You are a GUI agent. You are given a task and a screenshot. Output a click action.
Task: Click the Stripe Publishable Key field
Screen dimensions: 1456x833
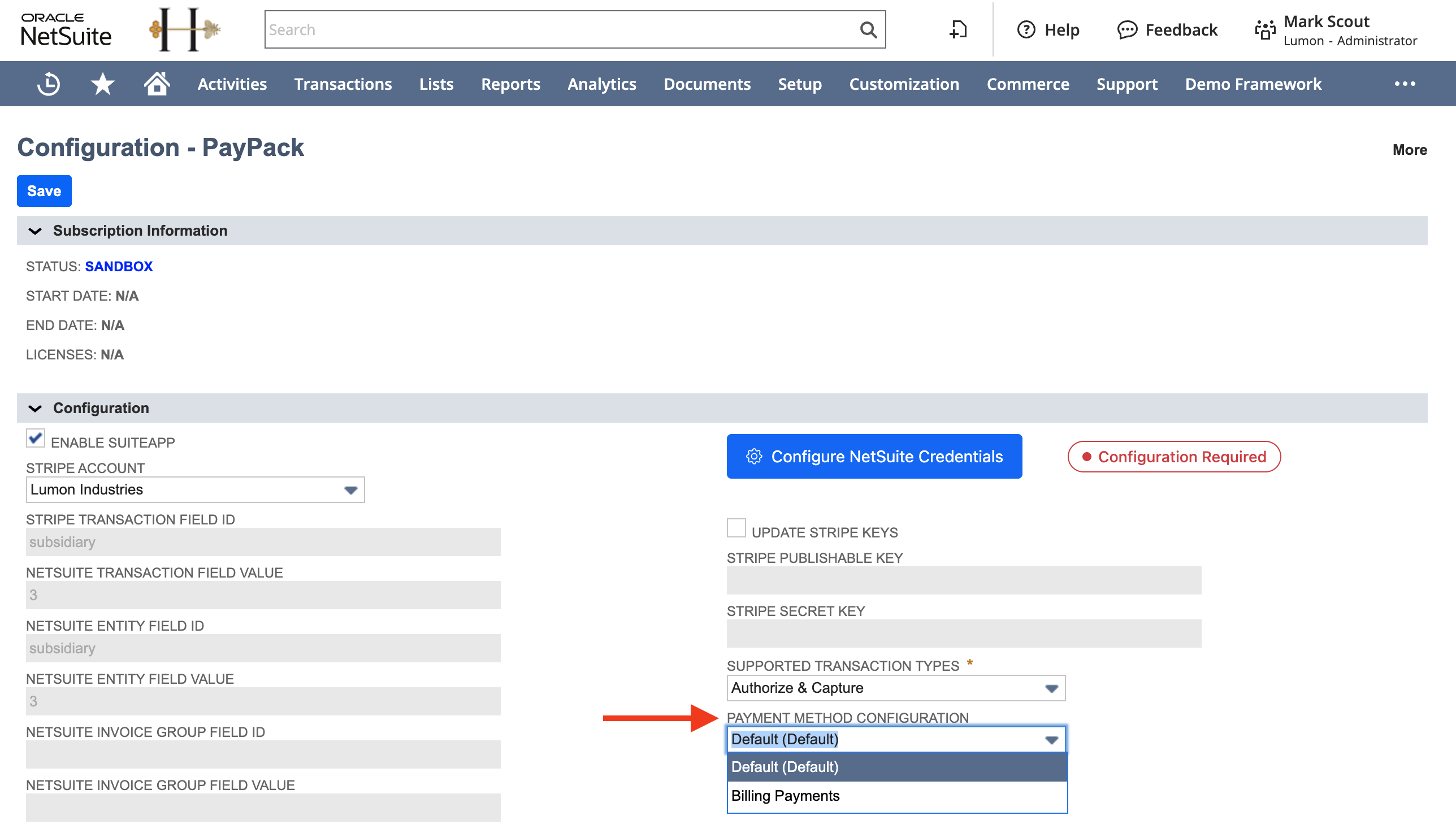pyautogui.click(x=964, y=581)
